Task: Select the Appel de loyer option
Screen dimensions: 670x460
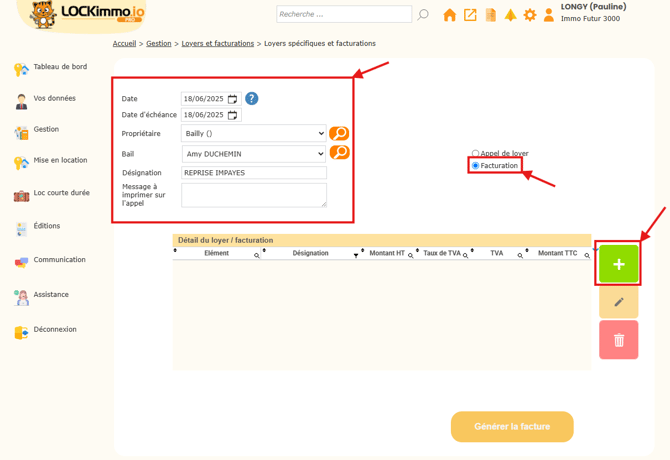Action: (x=476, y=154)
